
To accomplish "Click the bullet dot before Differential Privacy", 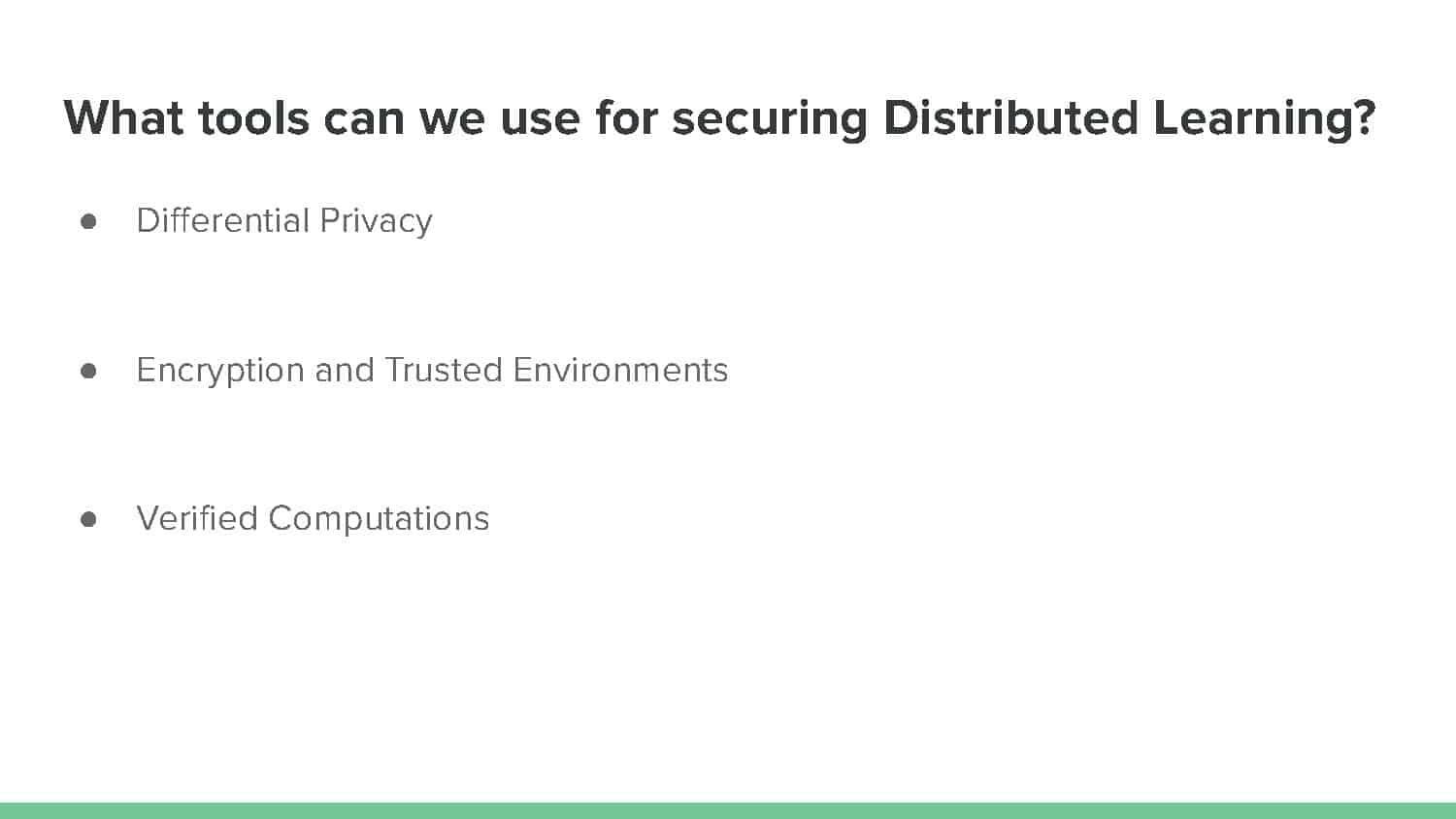I will click(x=88, y=221).
